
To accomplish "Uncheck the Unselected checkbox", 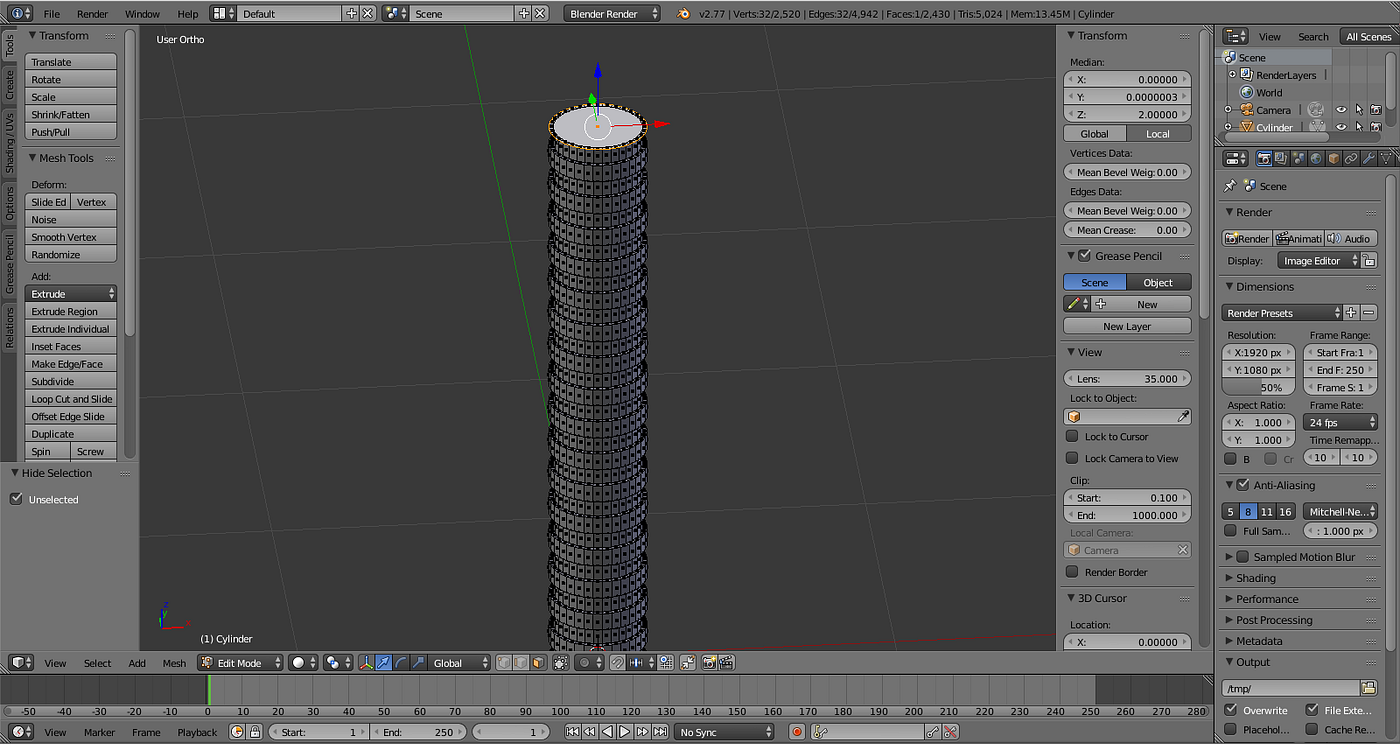I will pyautogui.click(x=16, y=499).
